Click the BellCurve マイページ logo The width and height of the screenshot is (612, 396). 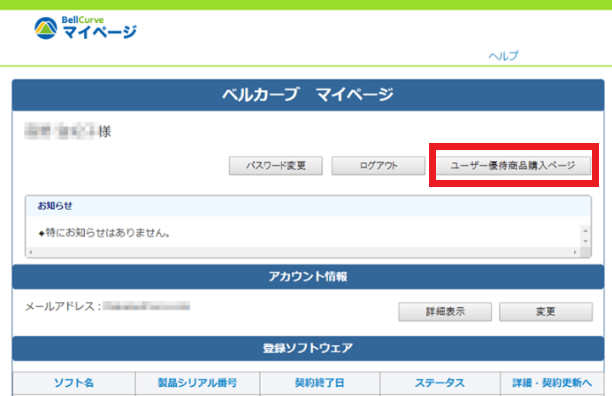click(x=85, y=28)
